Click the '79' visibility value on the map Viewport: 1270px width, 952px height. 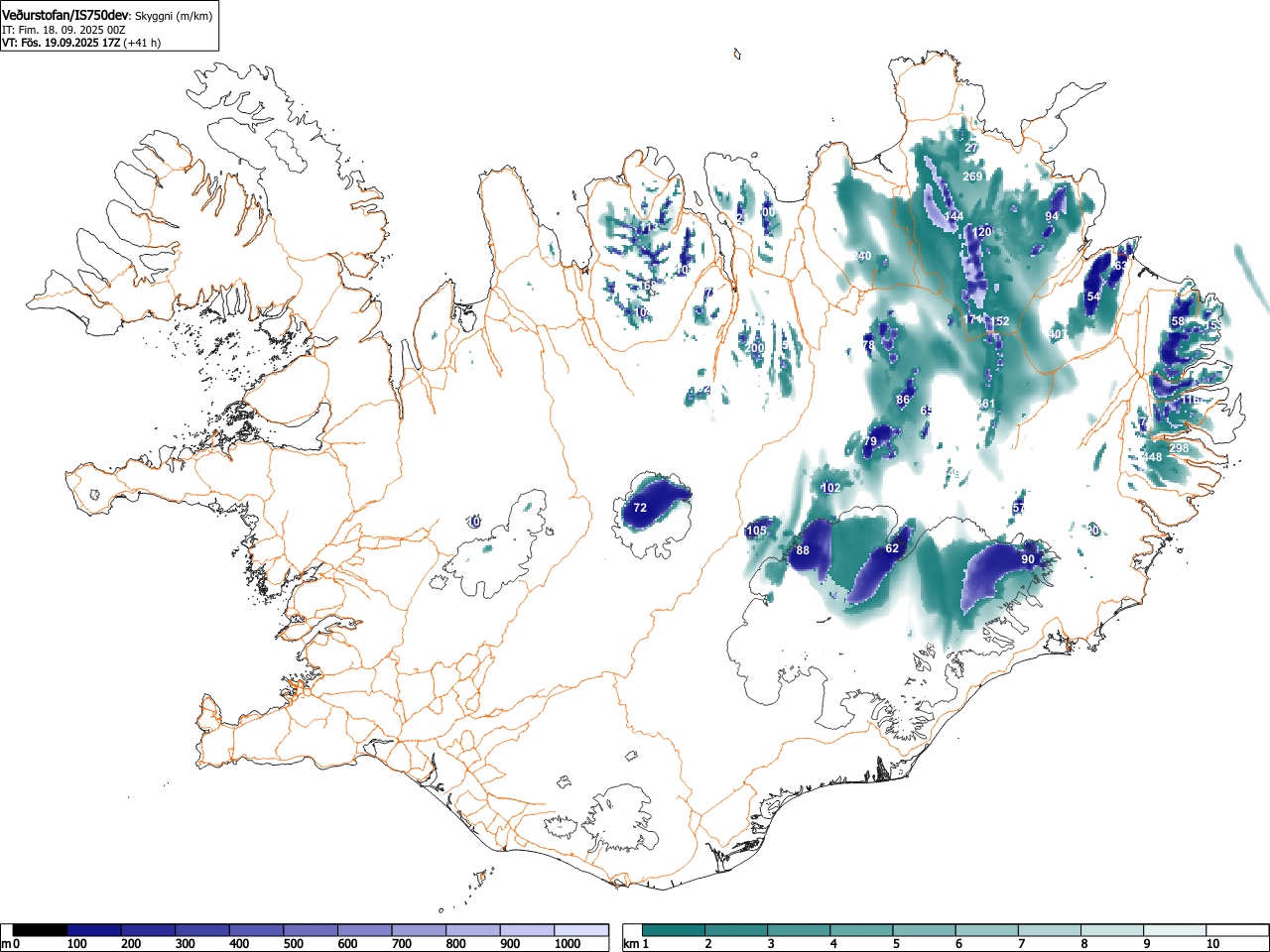(870, 441)
